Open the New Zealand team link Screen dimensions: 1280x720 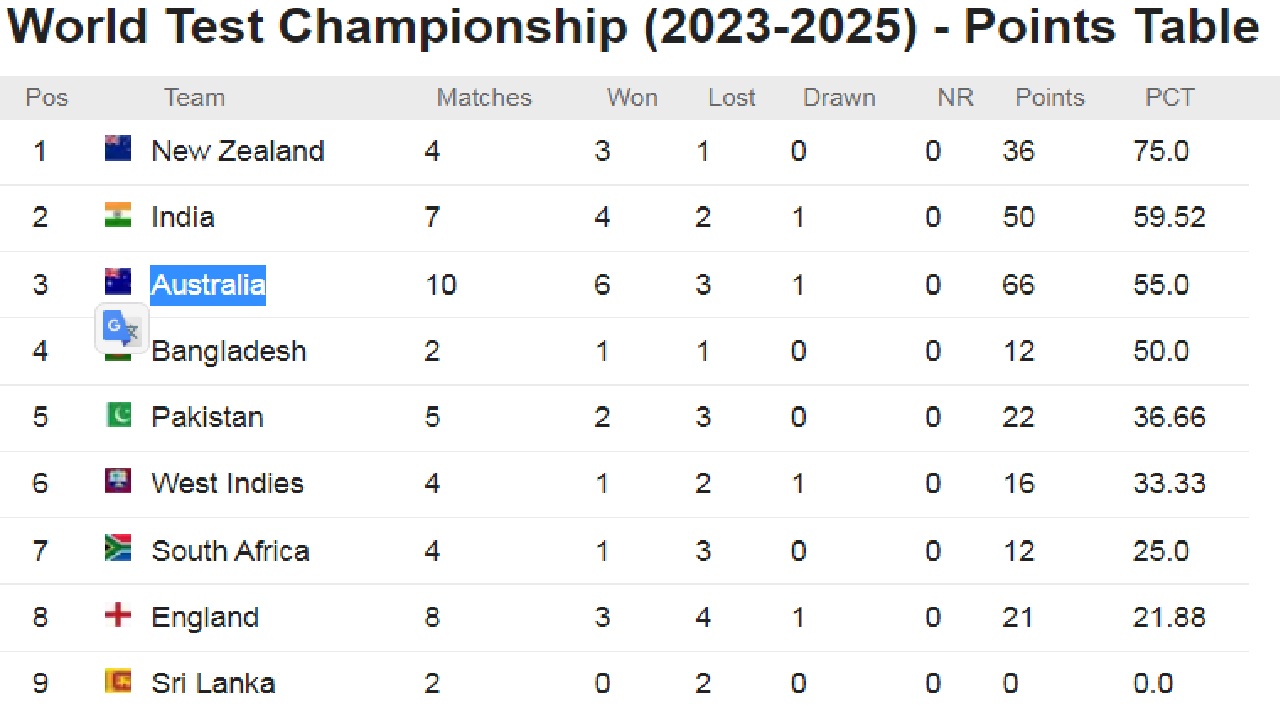[x=238, y=151]
